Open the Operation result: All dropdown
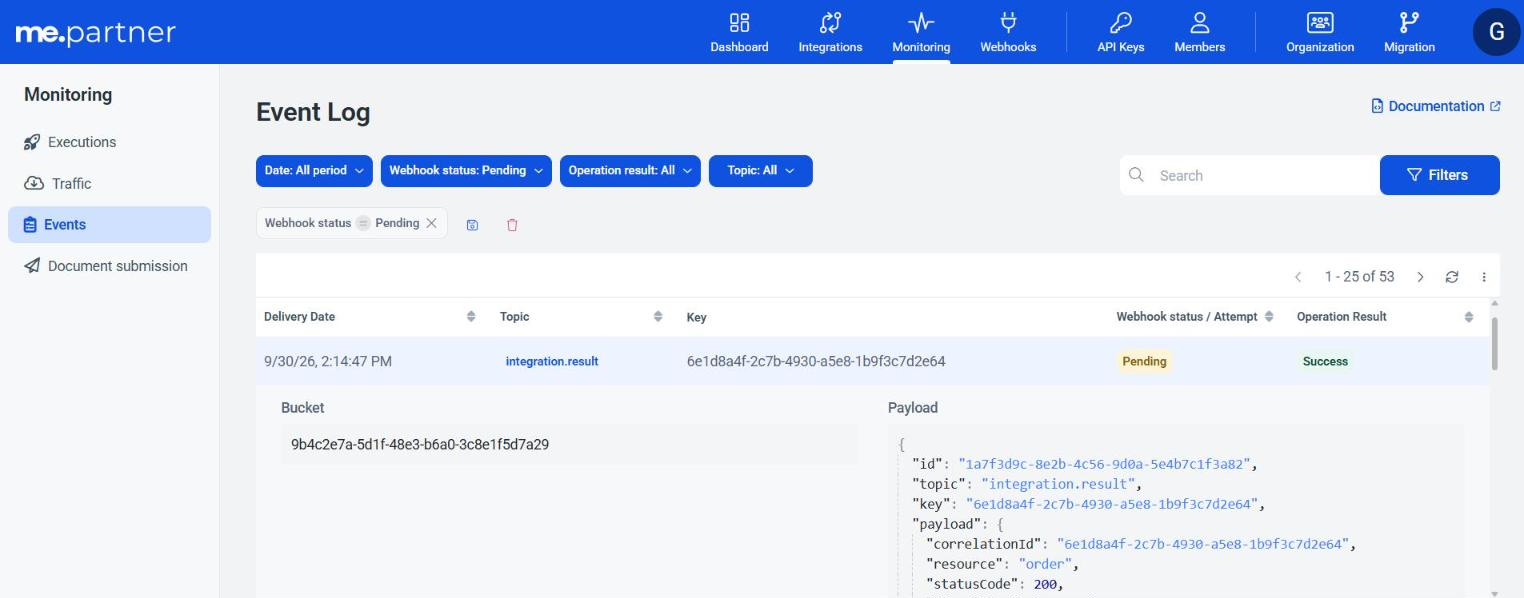This screenshot has width=1524, height=598. click(630, 171)
